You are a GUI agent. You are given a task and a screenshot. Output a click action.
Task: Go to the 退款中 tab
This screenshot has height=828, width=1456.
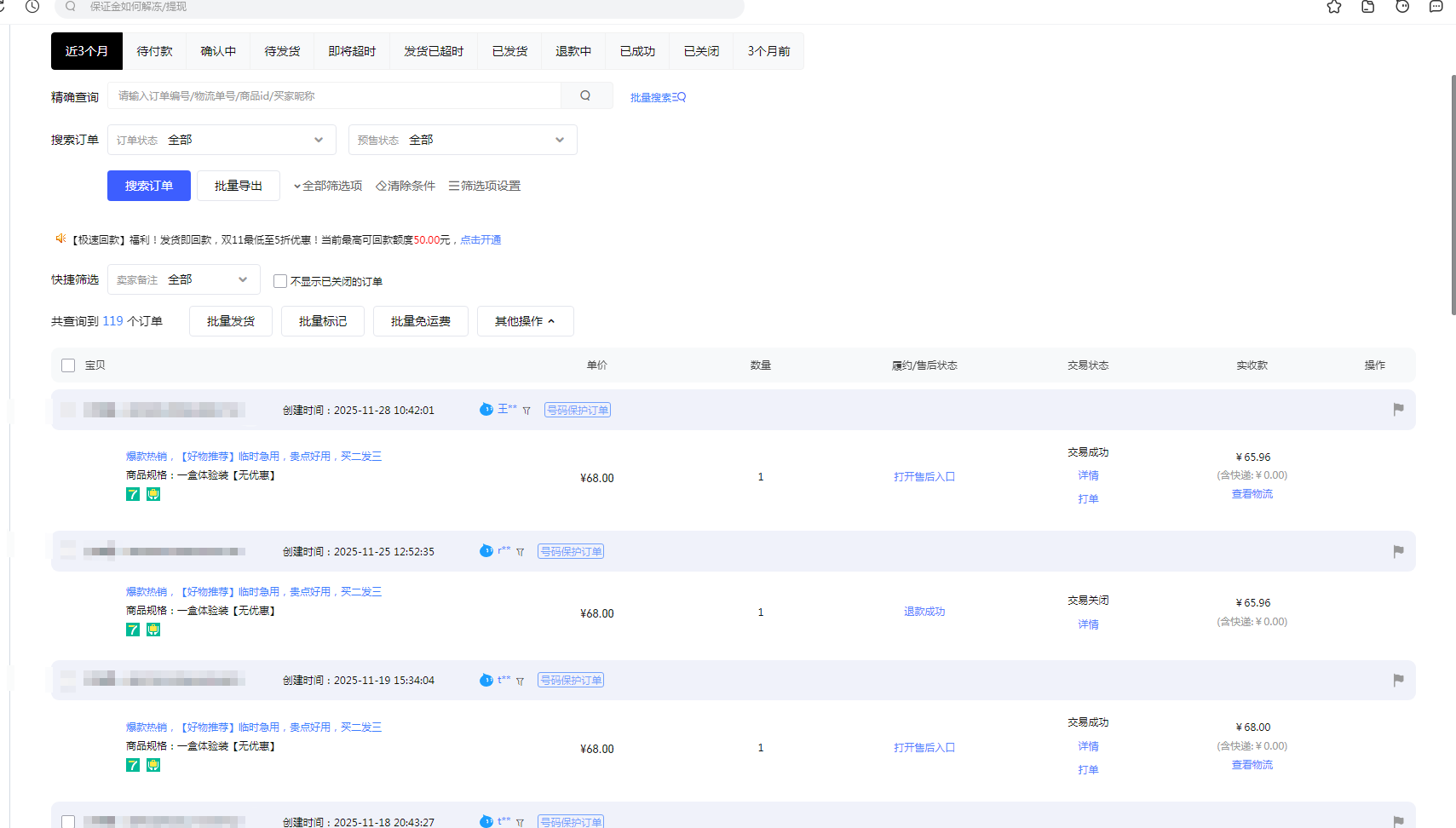(x=573, y=51)
